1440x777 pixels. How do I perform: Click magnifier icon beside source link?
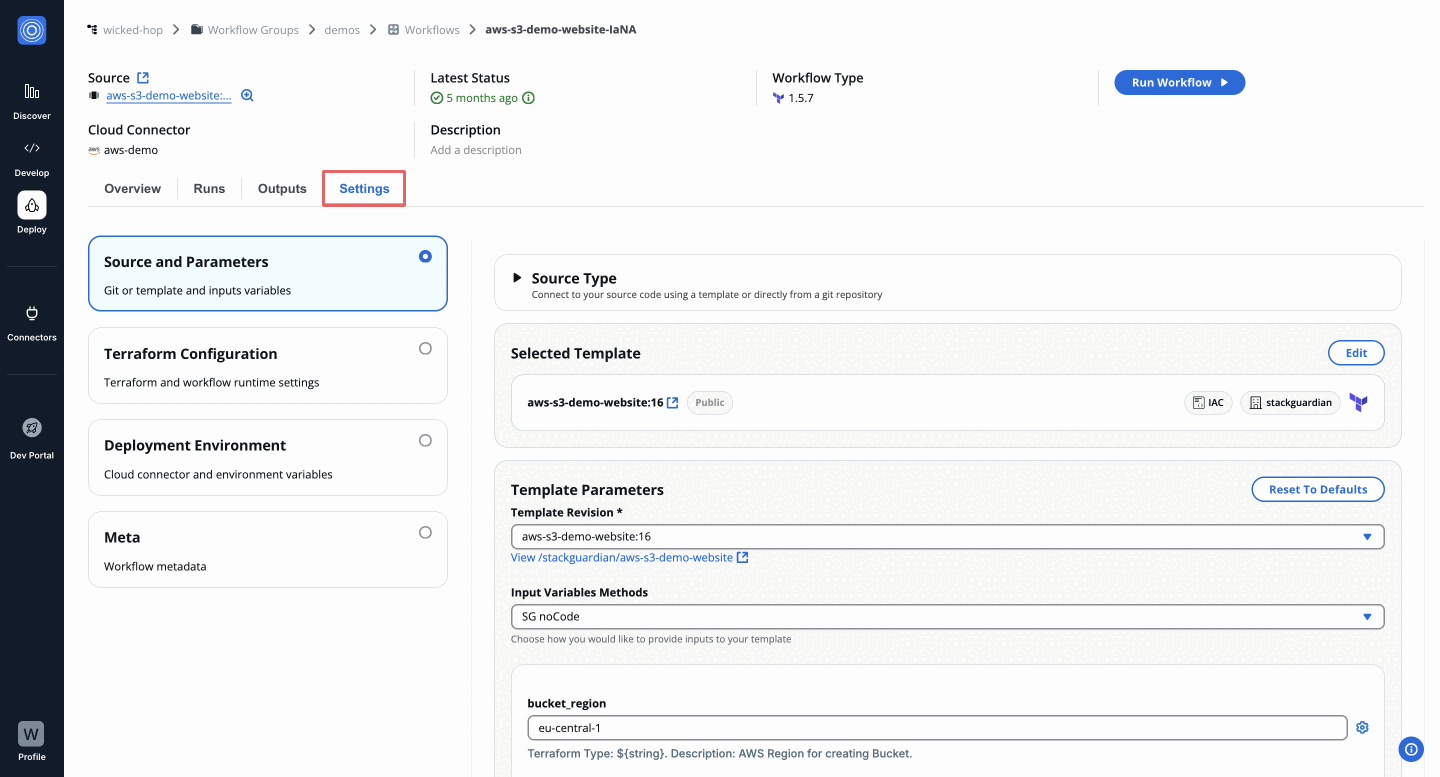(x=247, y=96)
